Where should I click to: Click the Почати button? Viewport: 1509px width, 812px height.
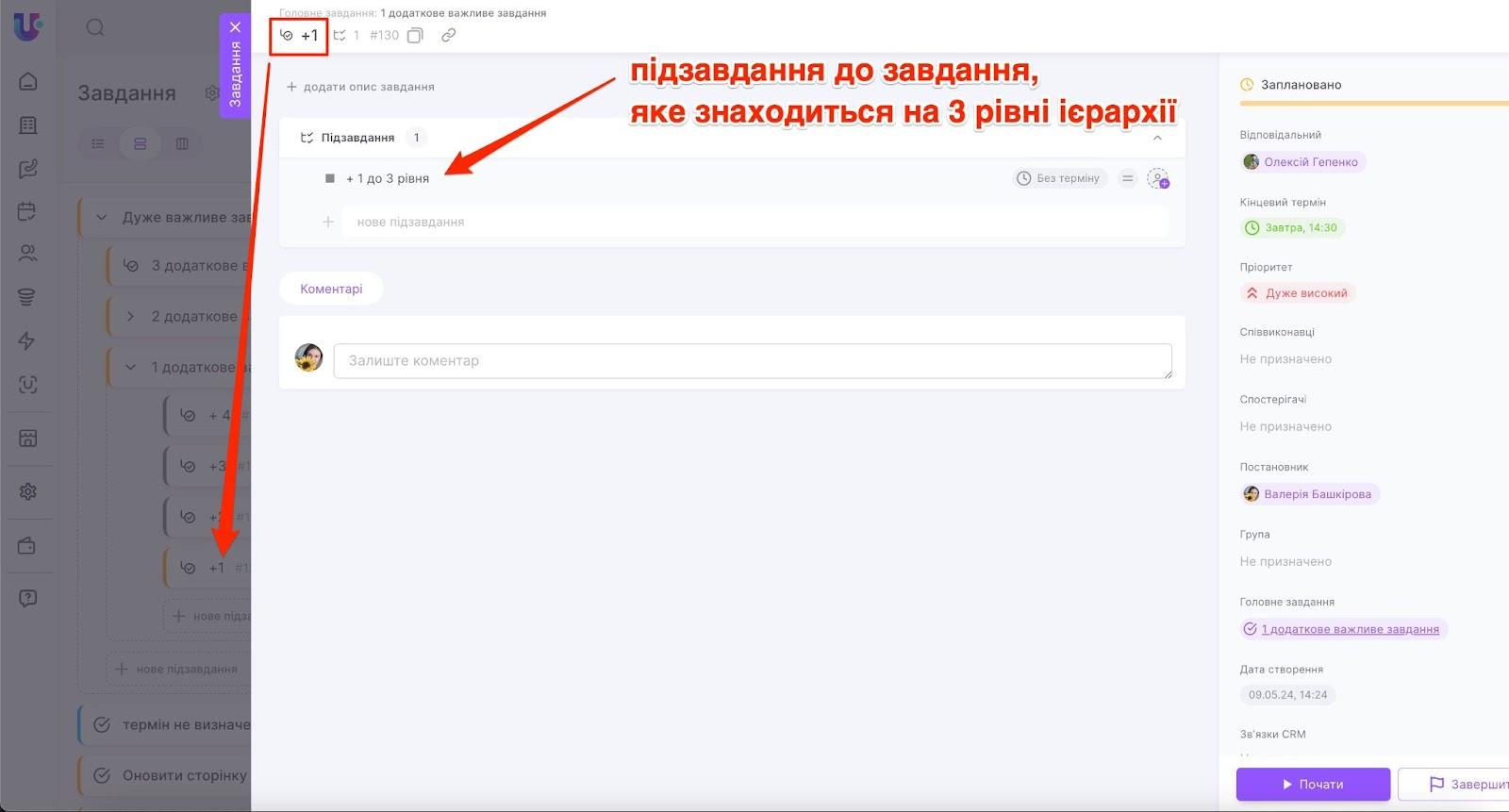[x=1312, y=784]
